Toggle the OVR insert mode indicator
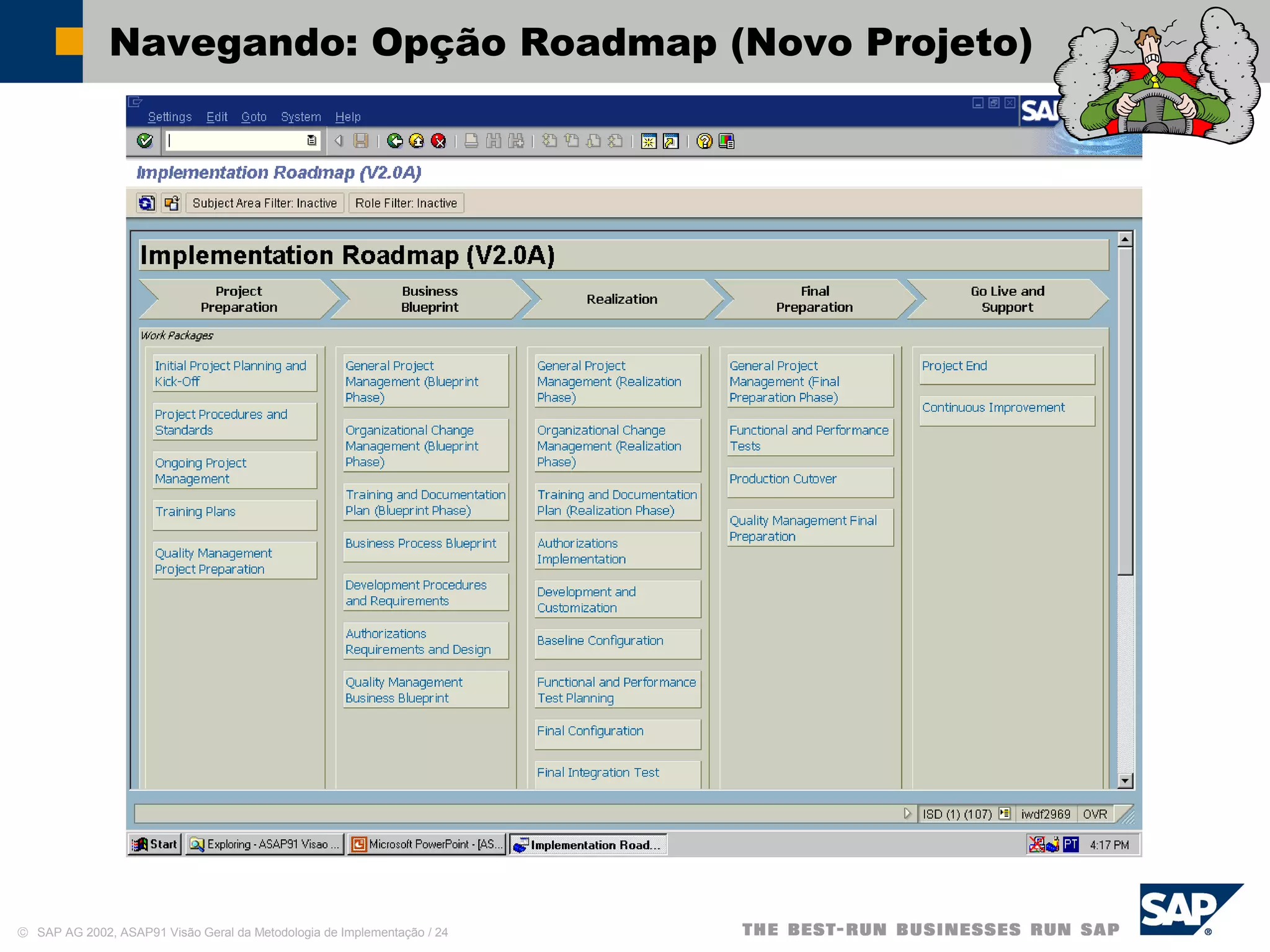Viewport: 1270px width, 952px height. click(1095, 814)
